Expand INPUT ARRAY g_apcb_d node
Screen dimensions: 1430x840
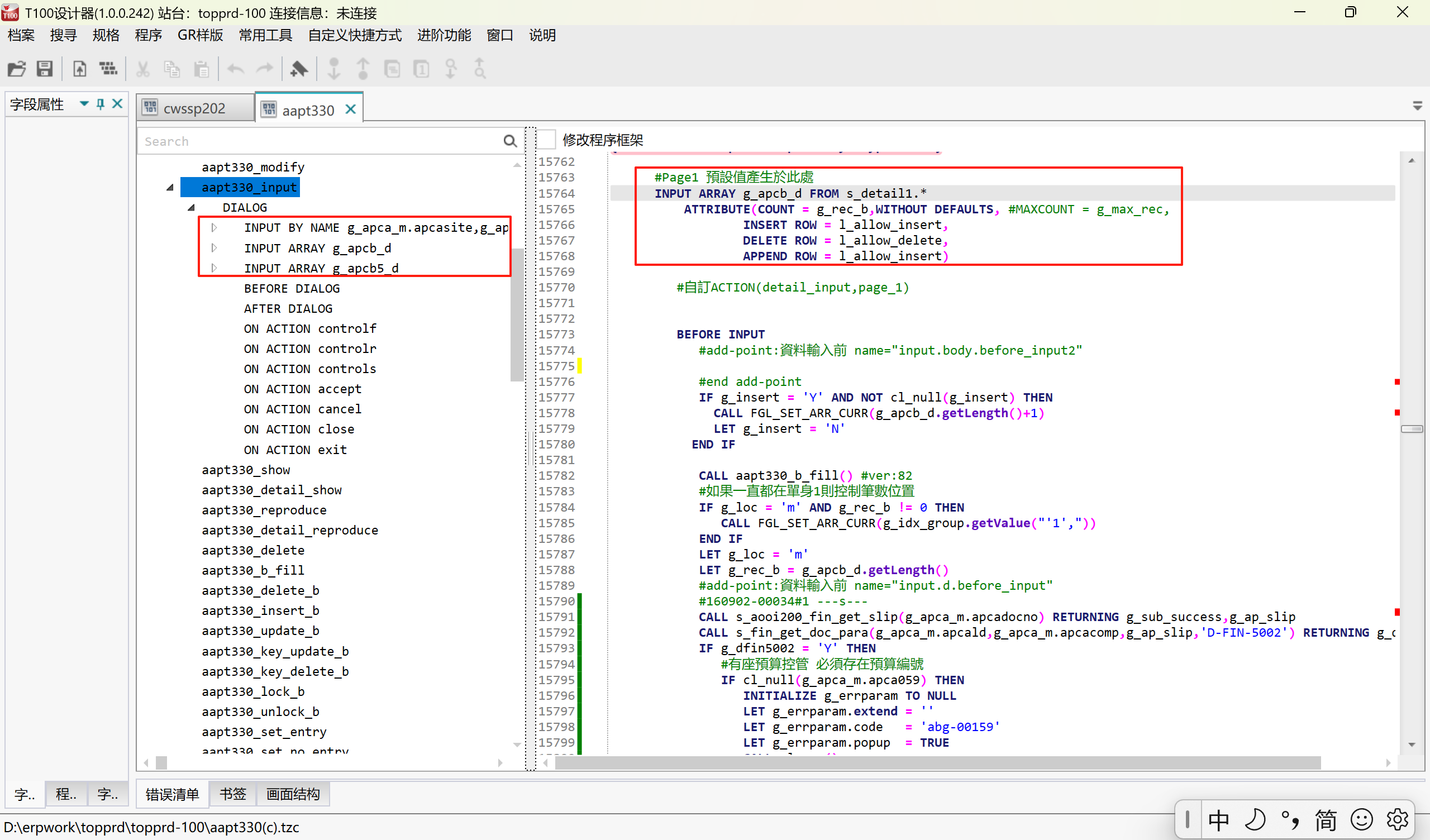pyautogui.click(x=214, y=248)
